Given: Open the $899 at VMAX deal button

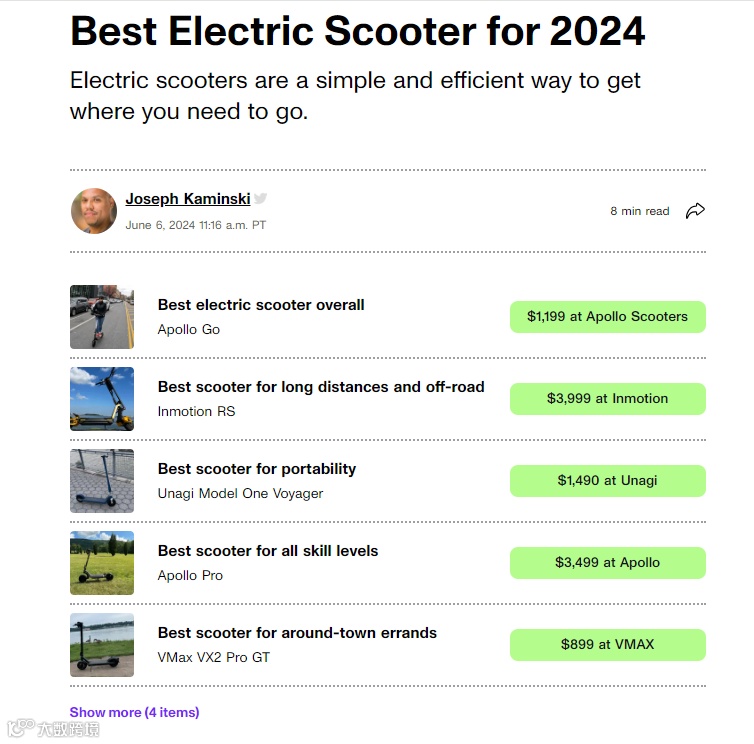Looking at the screenshot, I should tap(607, 645).
